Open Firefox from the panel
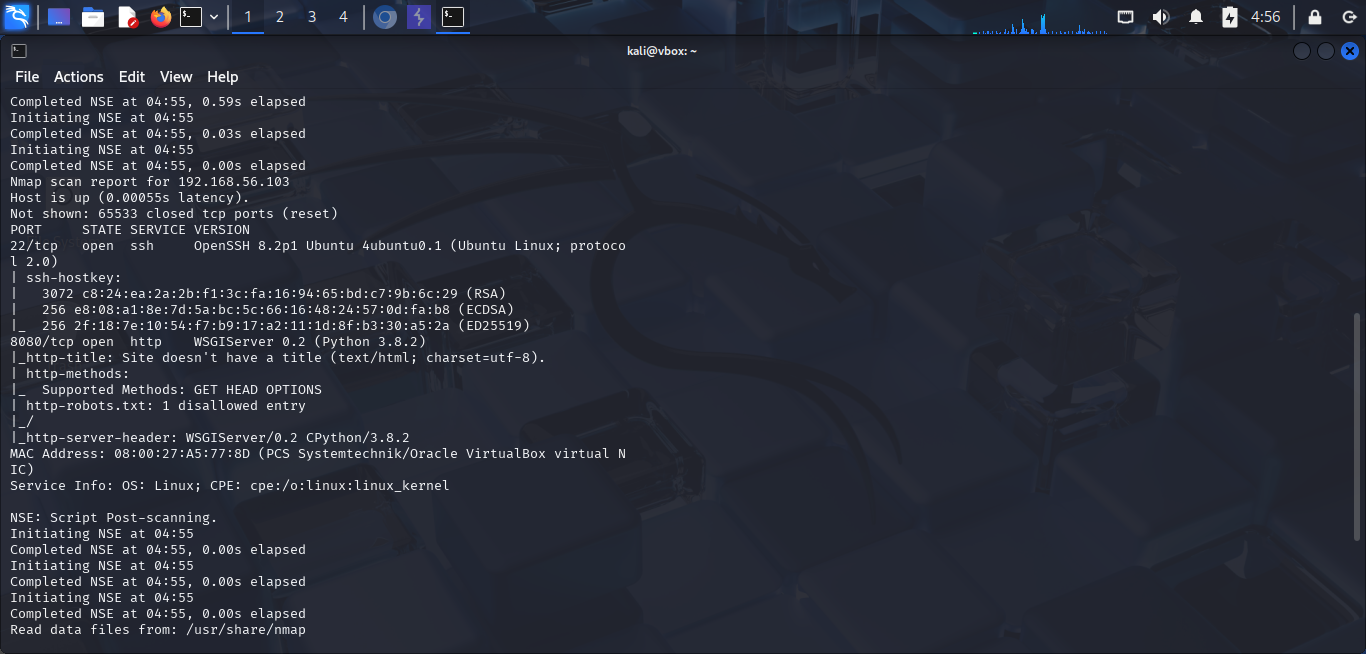1366x654 pixels. click(160, 16)
